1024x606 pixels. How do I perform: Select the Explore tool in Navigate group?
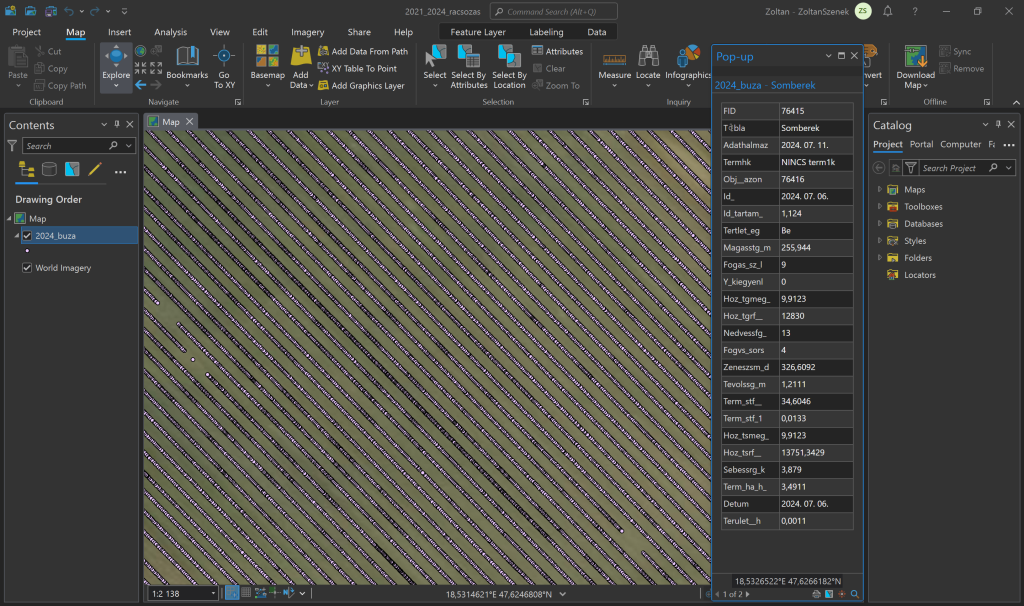(x=116, y=58)
